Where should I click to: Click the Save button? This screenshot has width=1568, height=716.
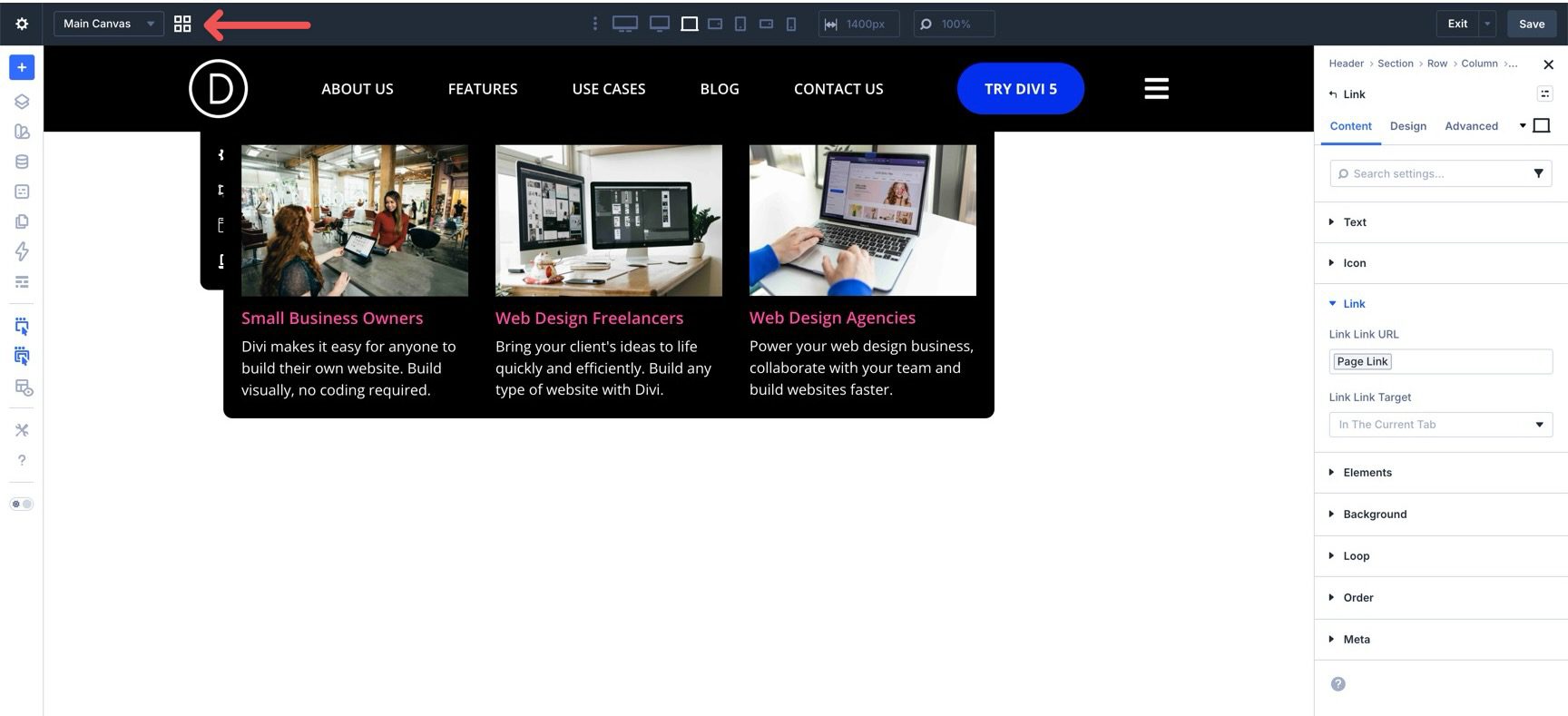pyautogui.click(x=1532, y=24)
